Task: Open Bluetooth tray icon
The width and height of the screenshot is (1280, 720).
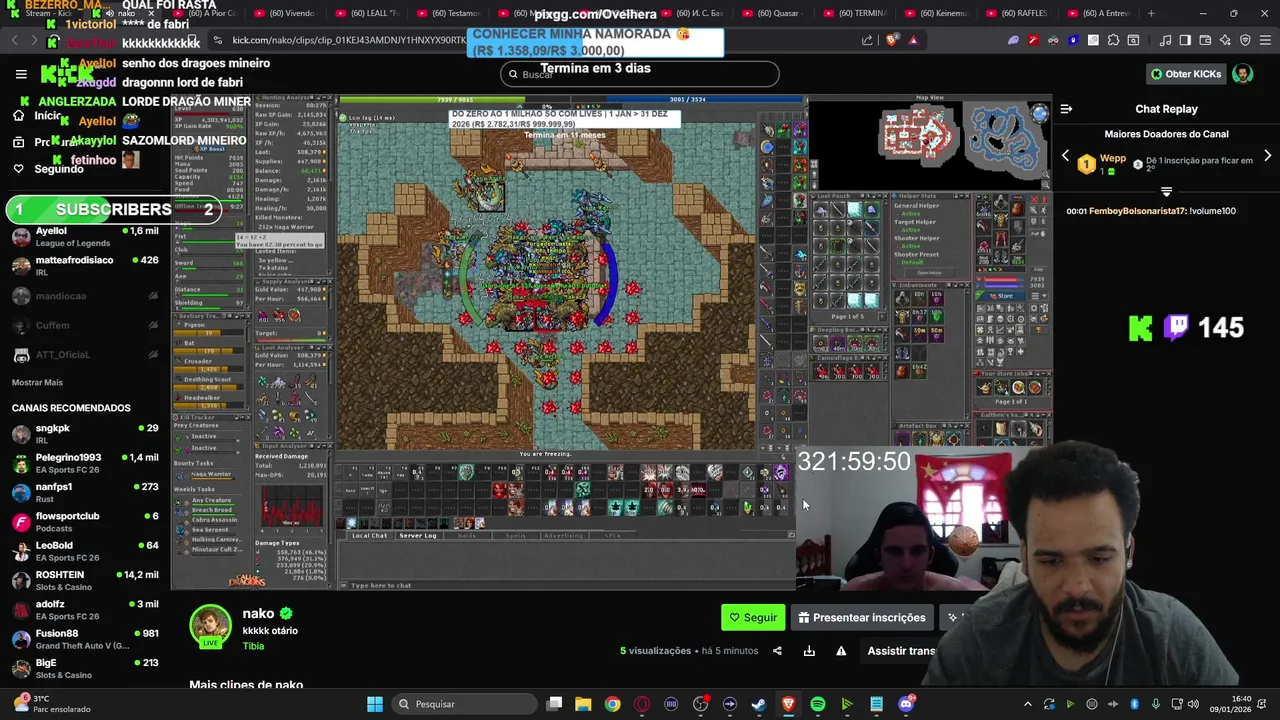Action: (x=1134, y=704)
